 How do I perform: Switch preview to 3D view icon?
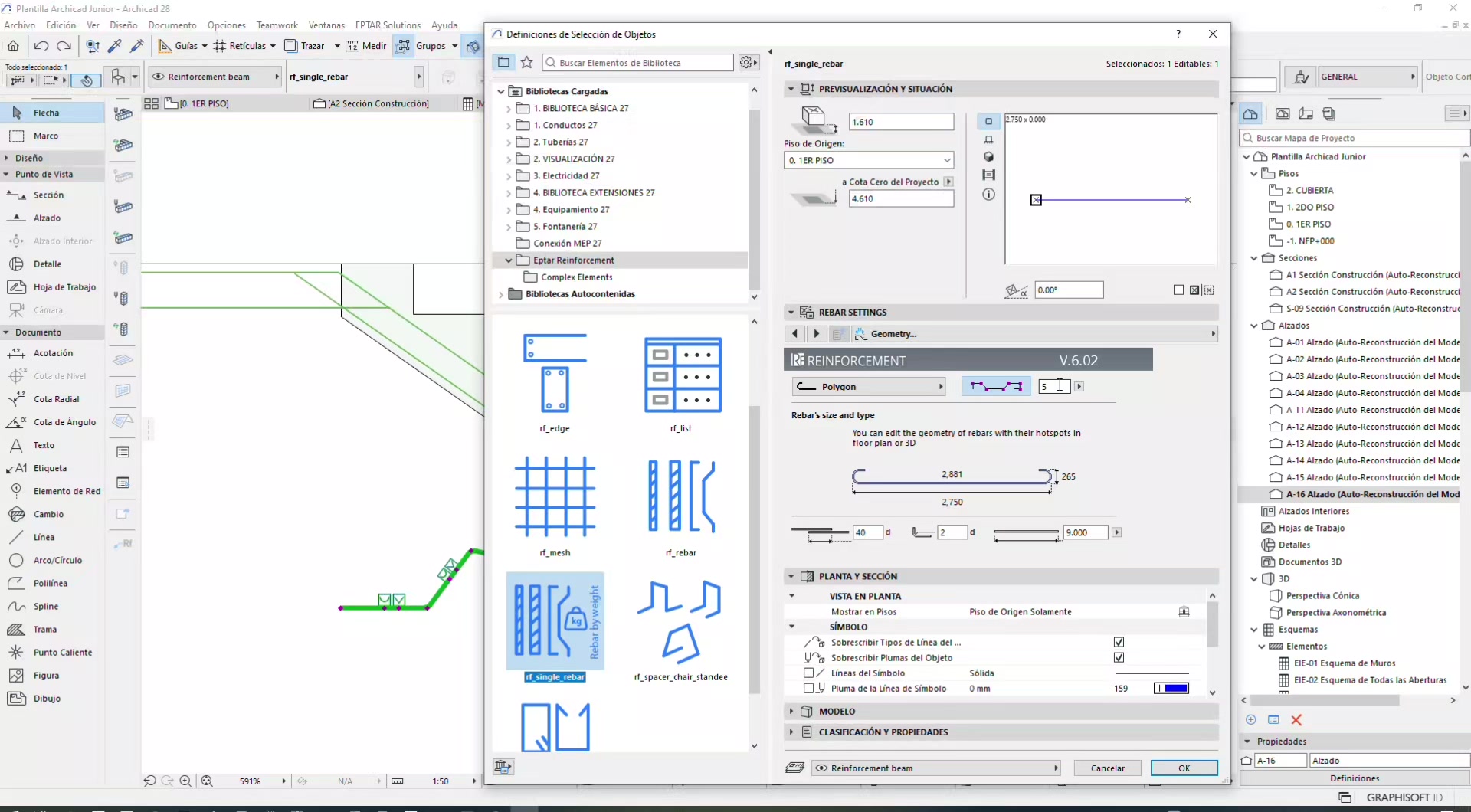[x=989, y=157]
